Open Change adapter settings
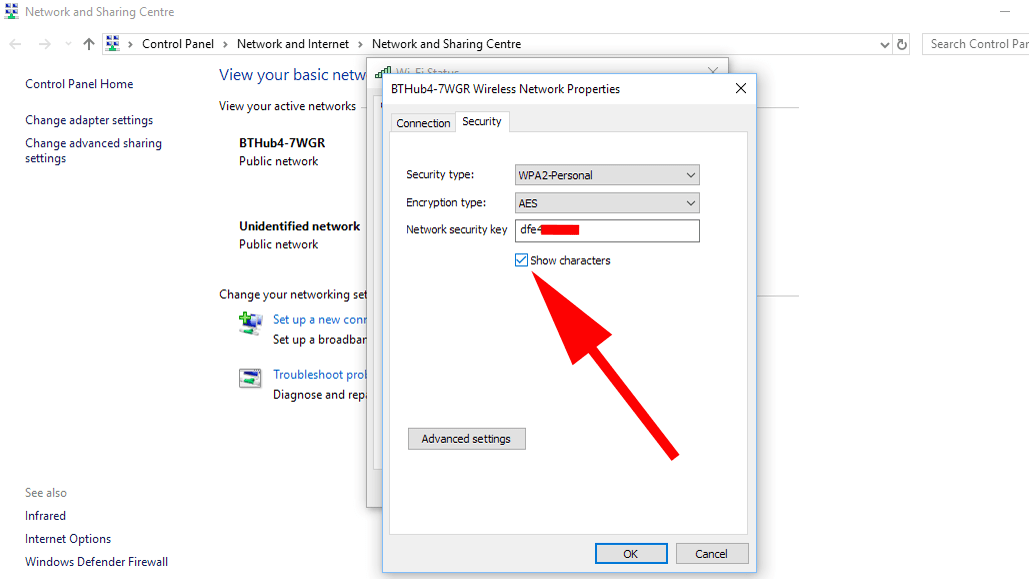Screen dimensions: 1029x579 coord(89,120)
